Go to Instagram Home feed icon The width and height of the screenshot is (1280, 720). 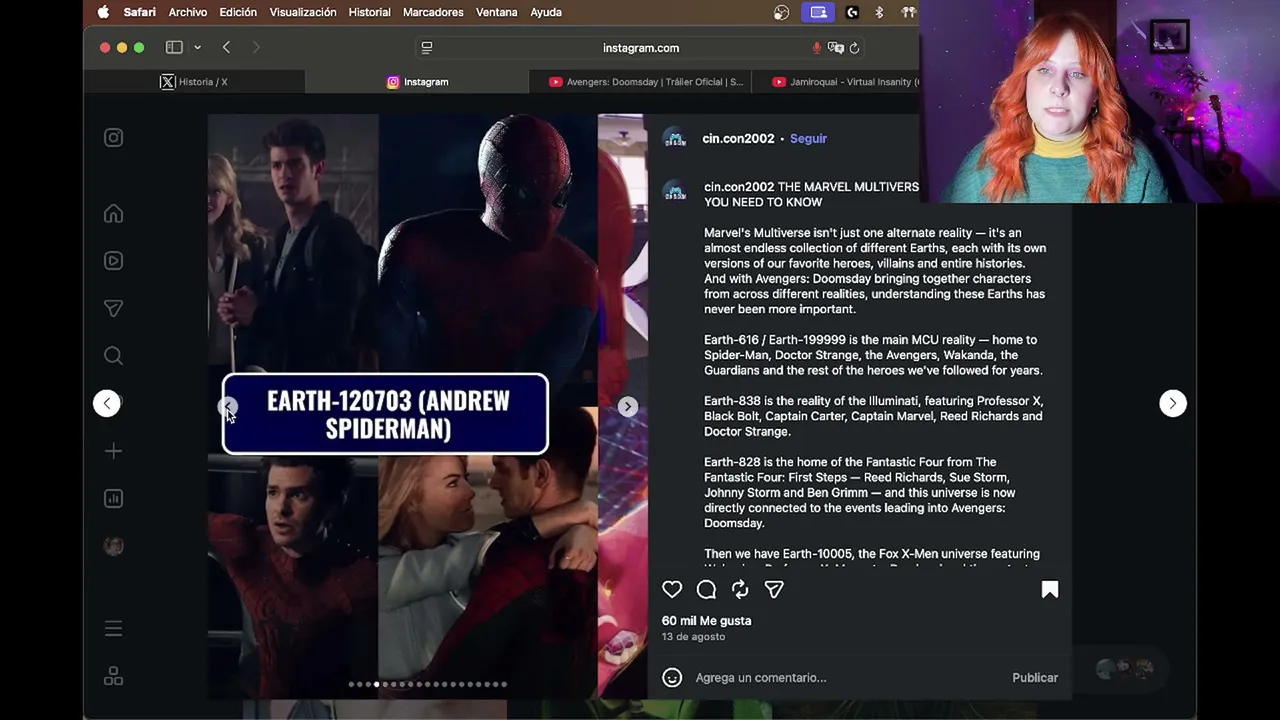click(x=113, y=213)
